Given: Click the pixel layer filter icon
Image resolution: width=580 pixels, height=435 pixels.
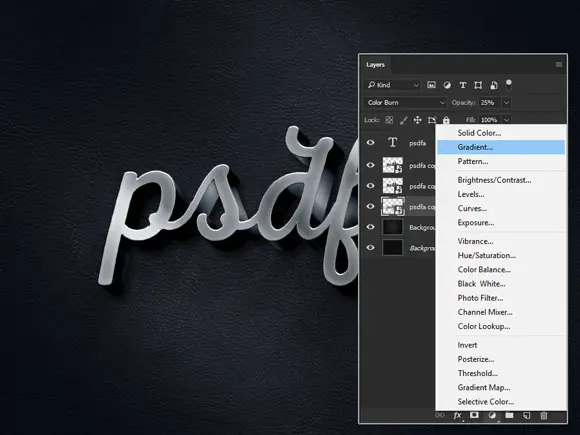Looking at the screenshot, I should 431,85.
